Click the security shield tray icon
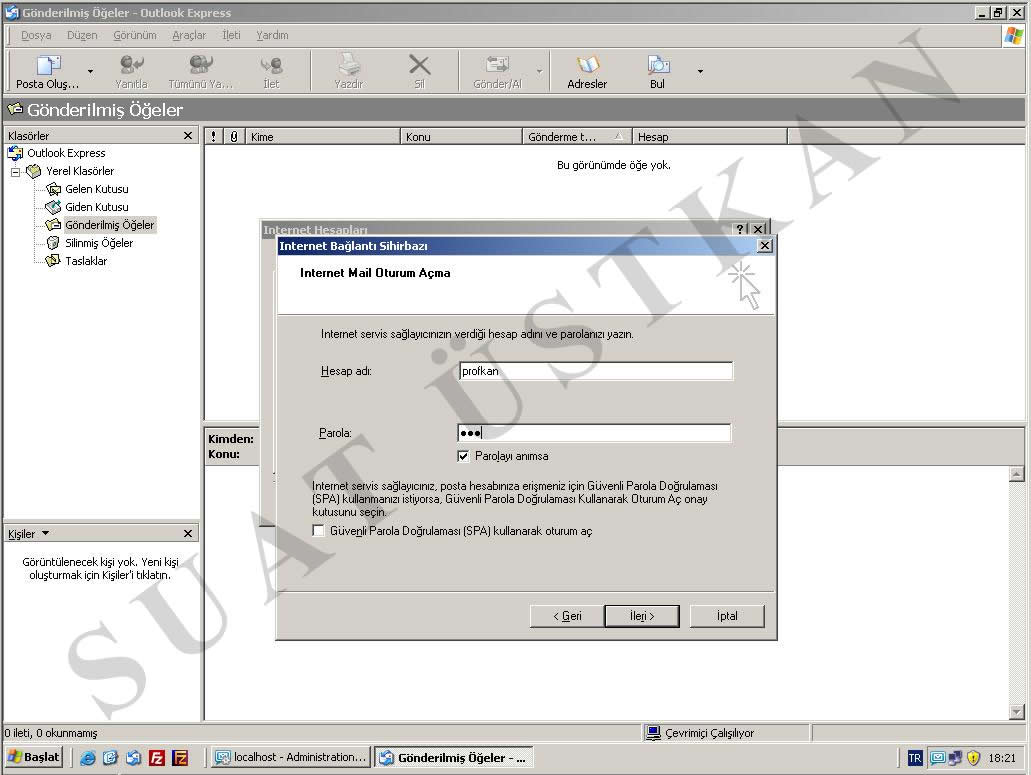1031x775 pixels. click(x=974, y=758)
